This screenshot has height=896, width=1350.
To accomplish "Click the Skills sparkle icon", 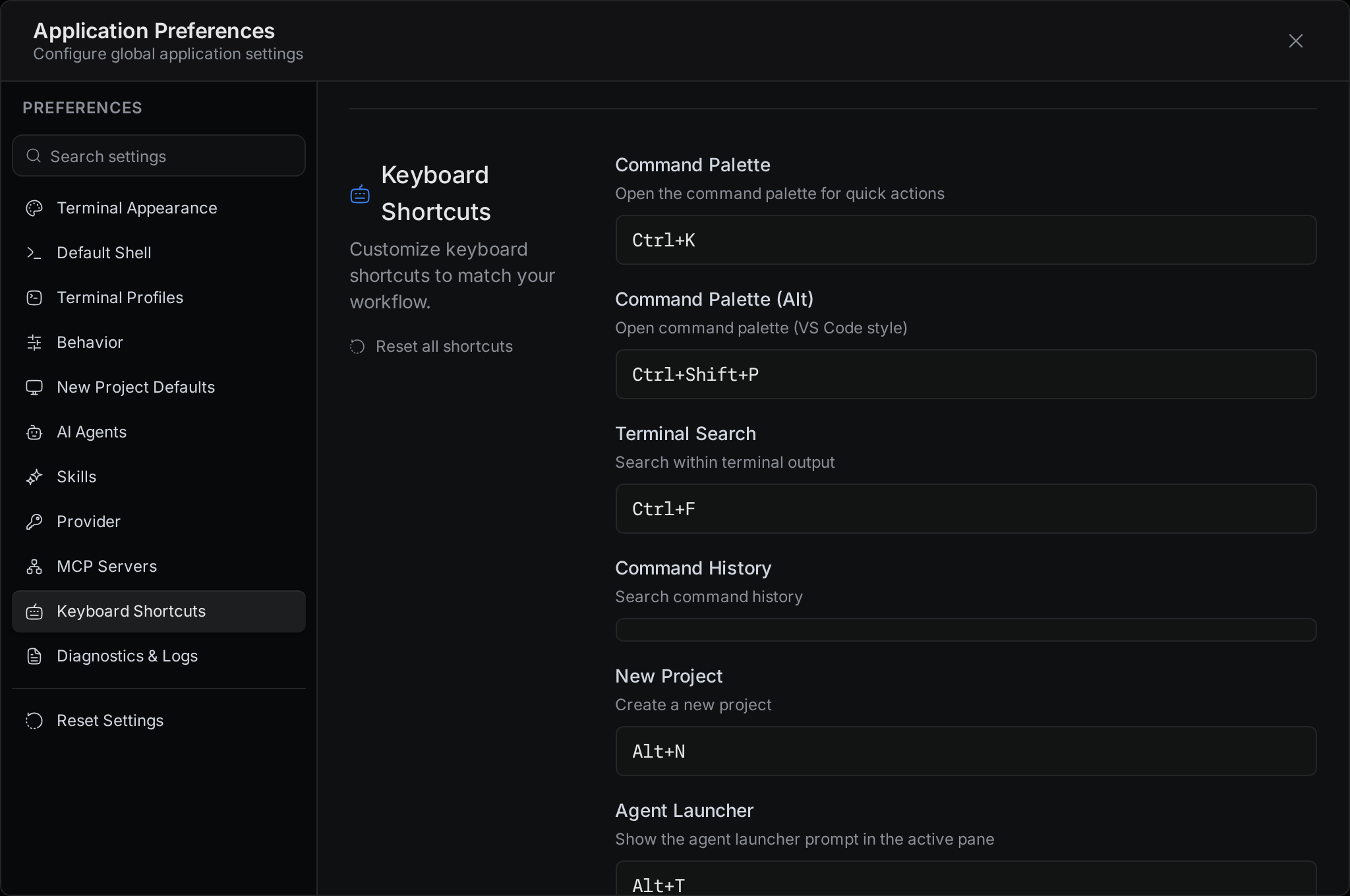I will 34,477.
